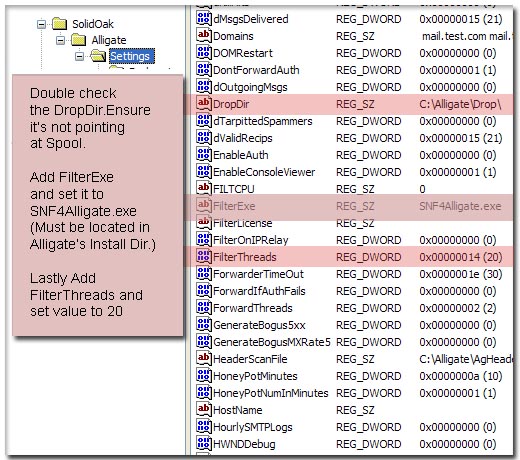Image resolution: width=520 pixels, height=460 pixels.
Task: Select the EnableConsoleViewer value name
Action: pyautogui.click(x=264, y=172)
